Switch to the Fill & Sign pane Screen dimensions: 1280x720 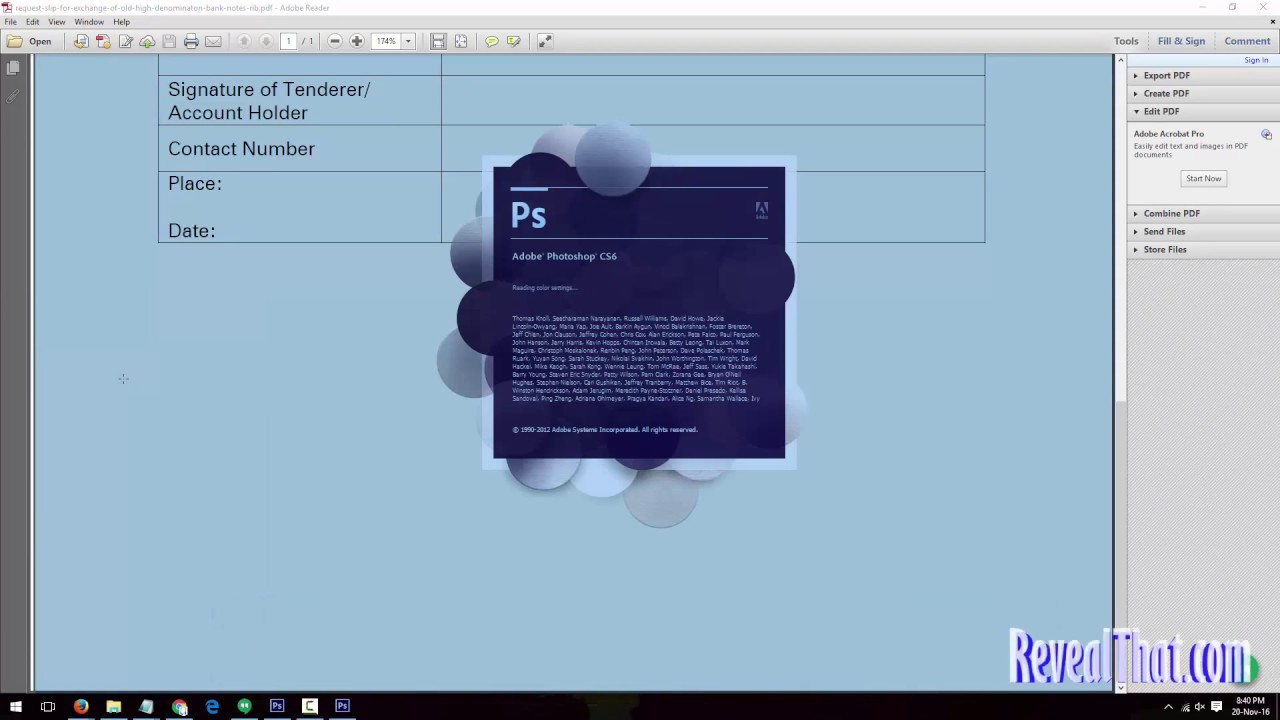1181,41
